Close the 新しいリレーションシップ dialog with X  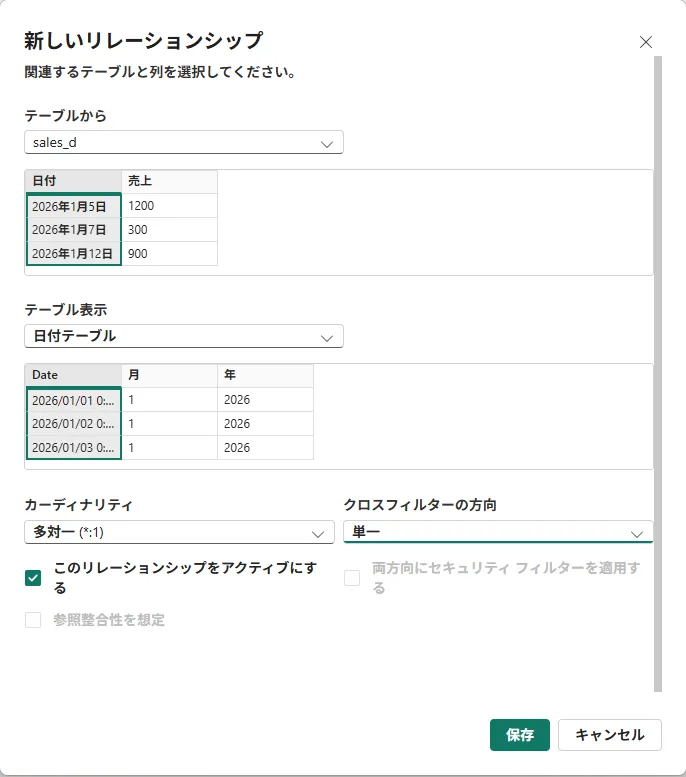645,42
